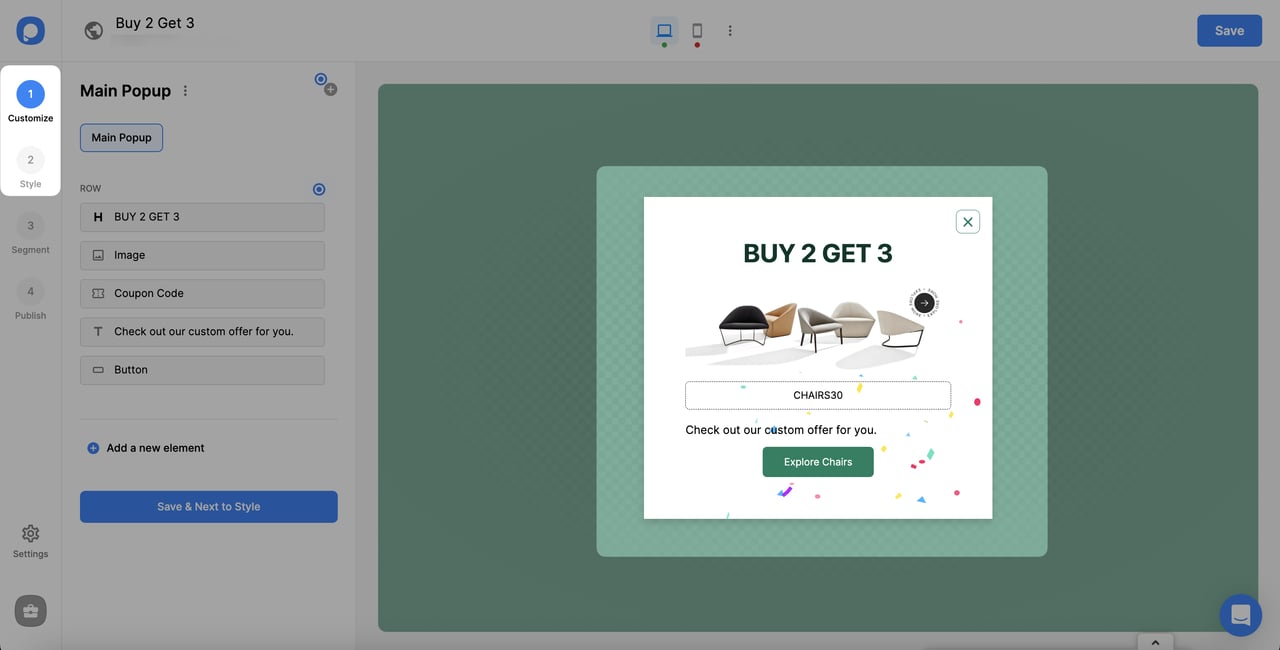The width and height of the screenshot is (1280, 650).
Task: Close the popup preview with X
Action: pos(967,222)
